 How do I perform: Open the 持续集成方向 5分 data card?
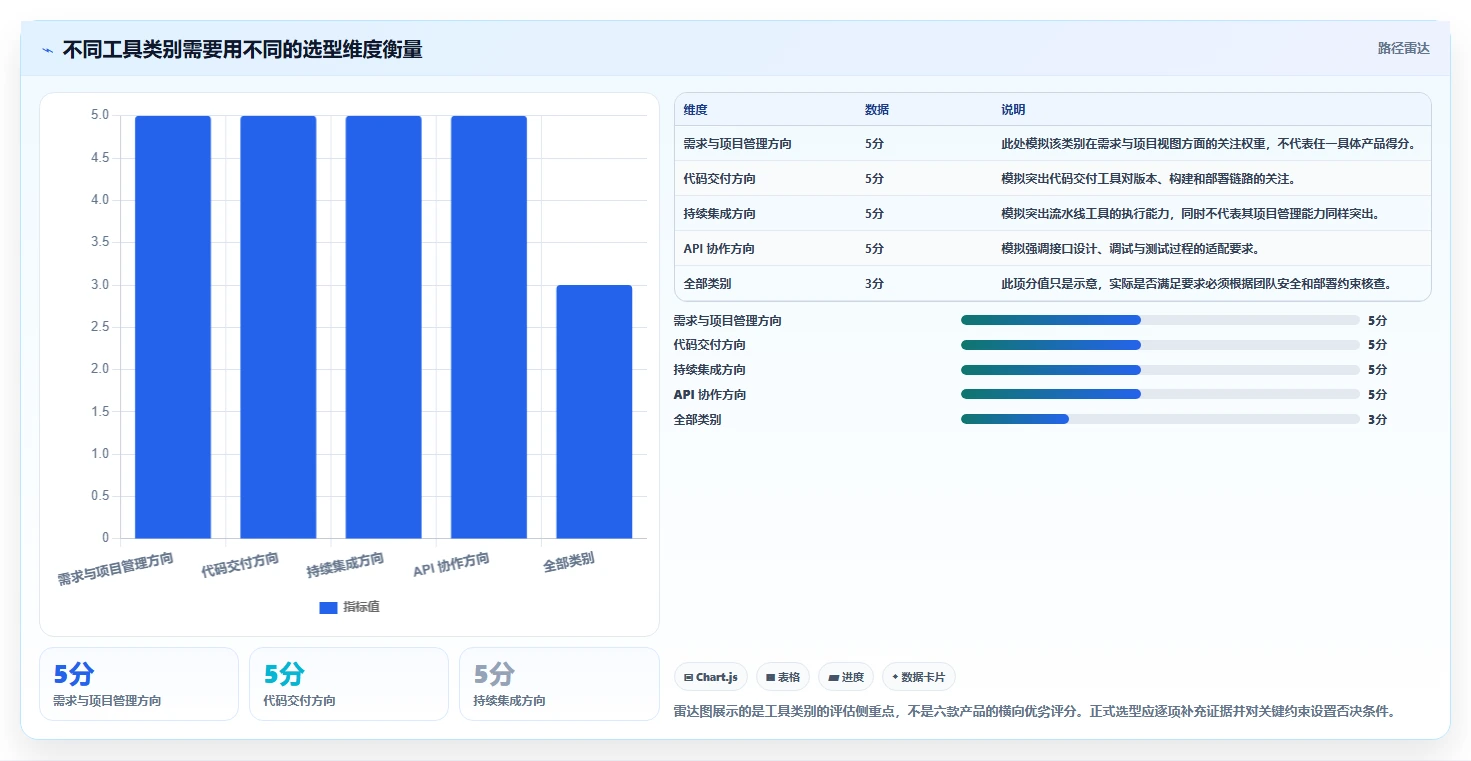click(559, 684)
